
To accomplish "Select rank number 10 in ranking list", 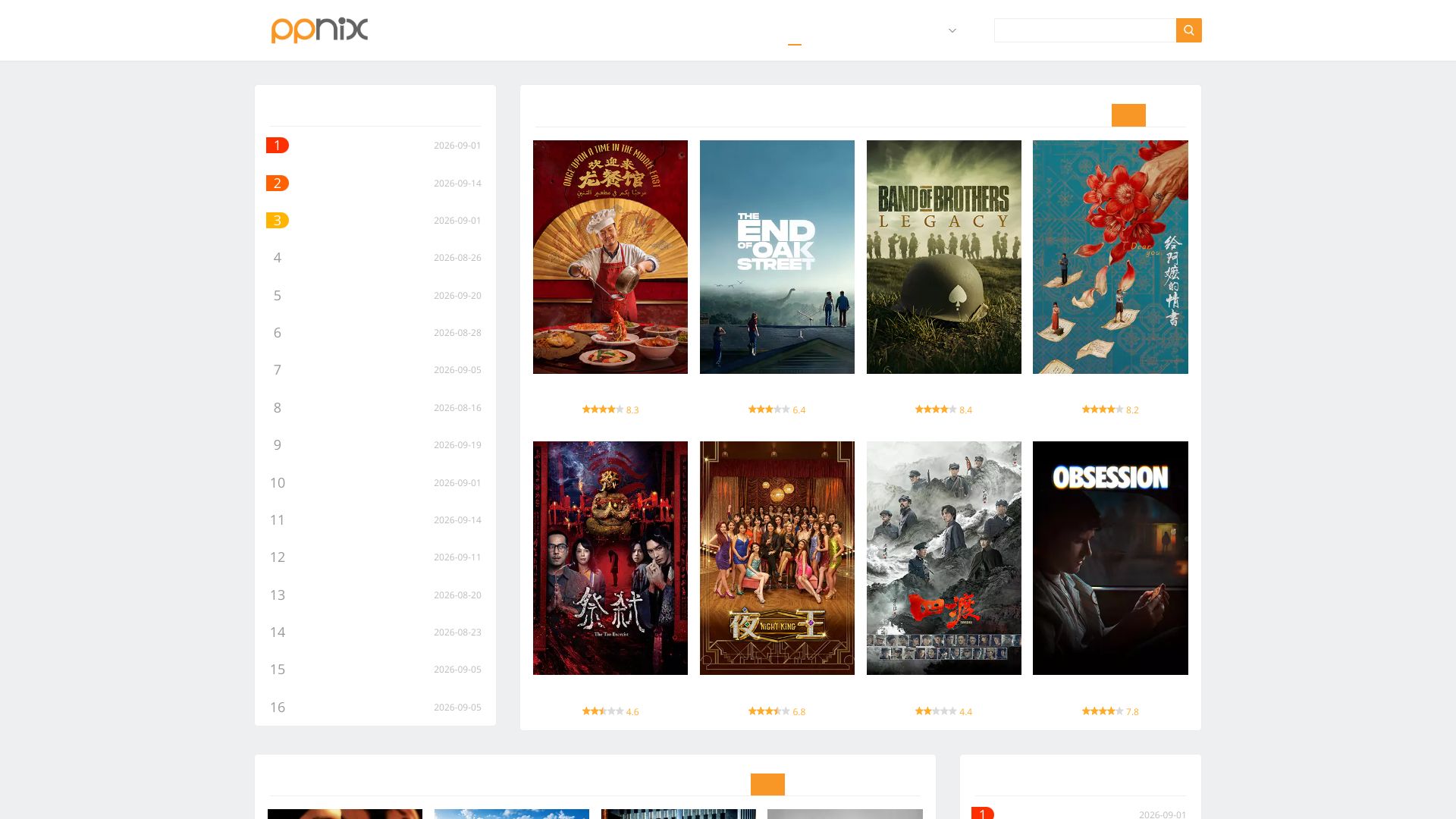I will (278, 482).
